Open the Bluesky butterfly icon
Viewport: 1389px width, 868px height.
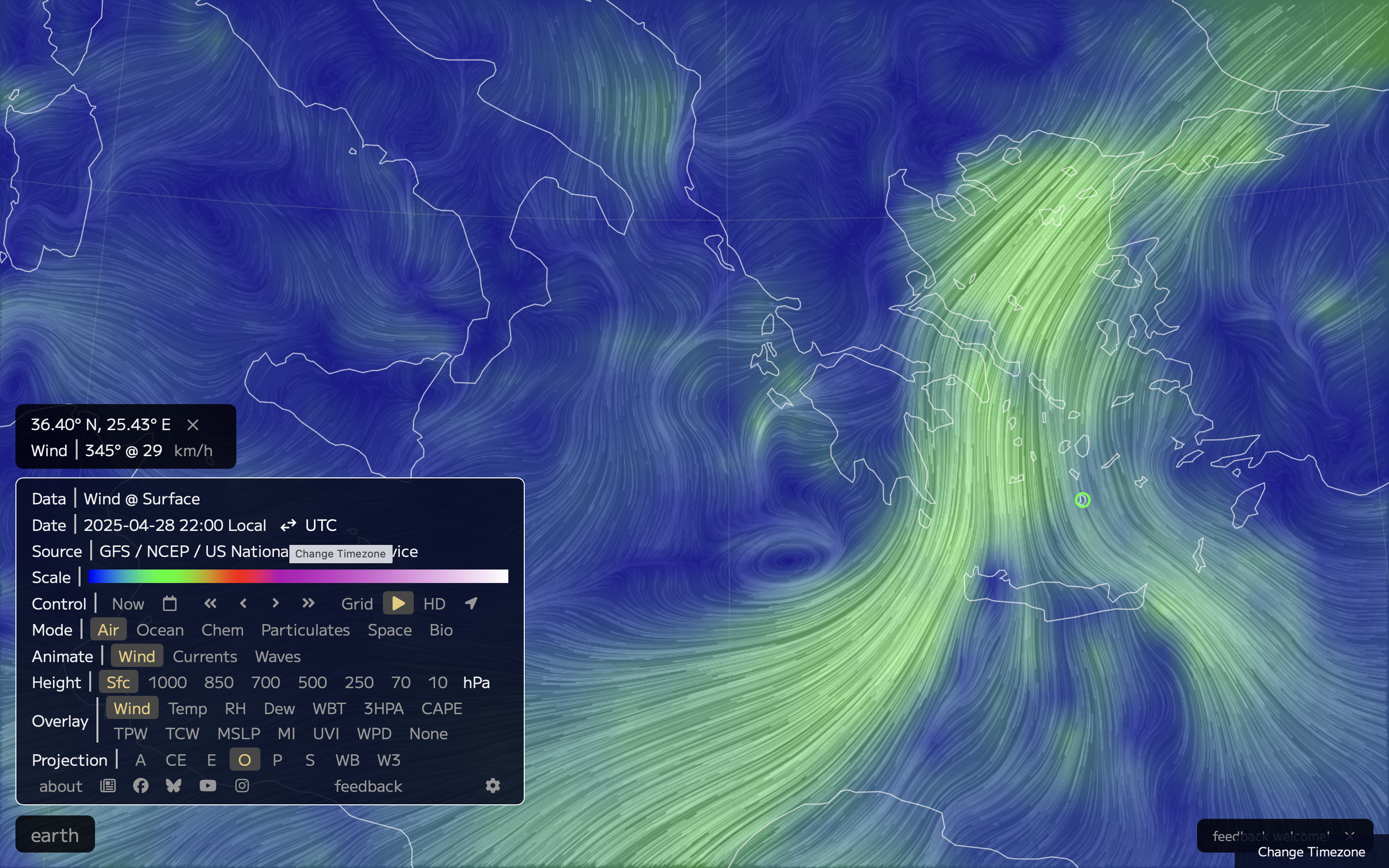pyautogui.click(x=173, y=786)
